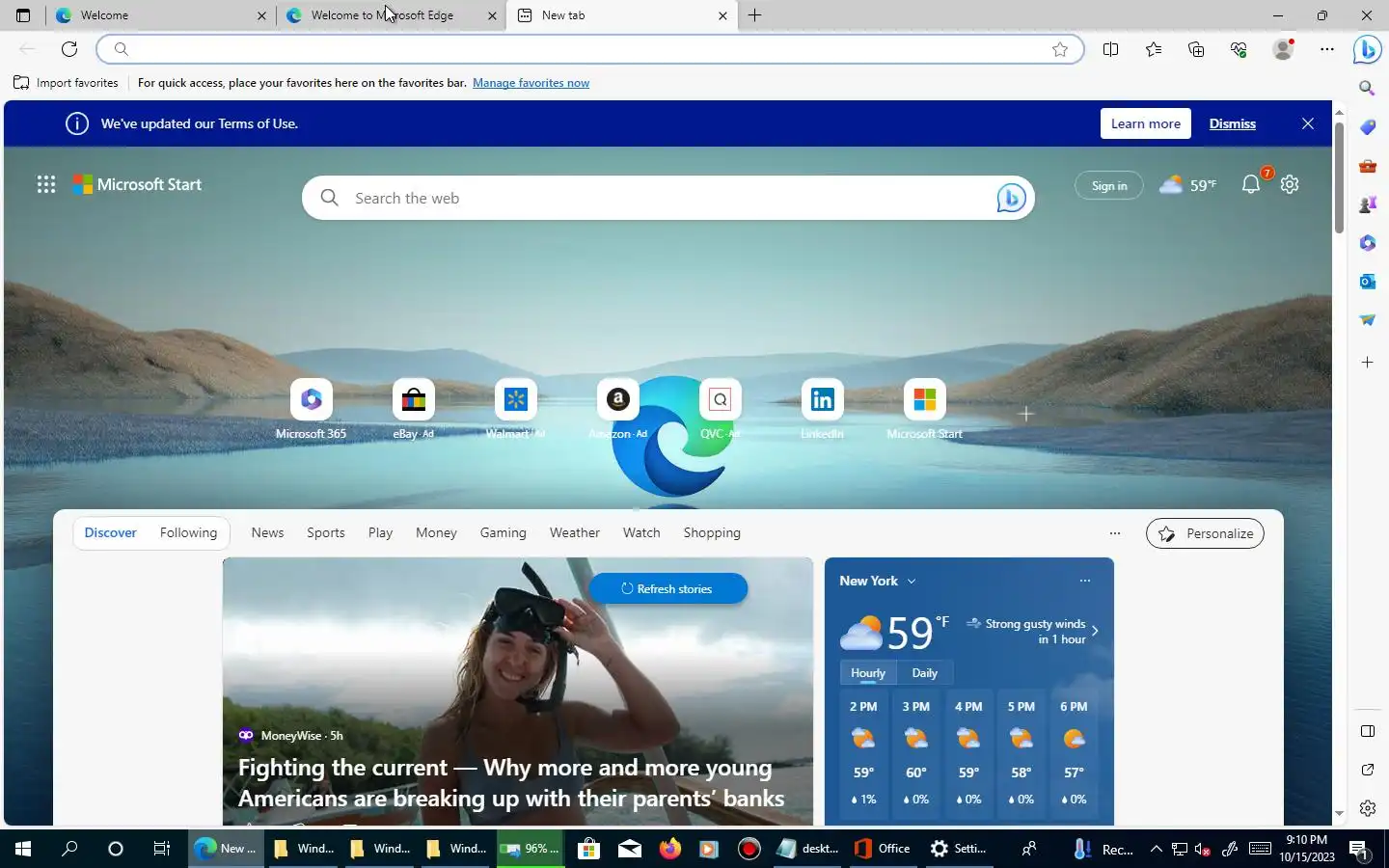Dismiss the Terms of Use banner
The height and width of the screenshot is (868, 1389).
point(1233,123)
